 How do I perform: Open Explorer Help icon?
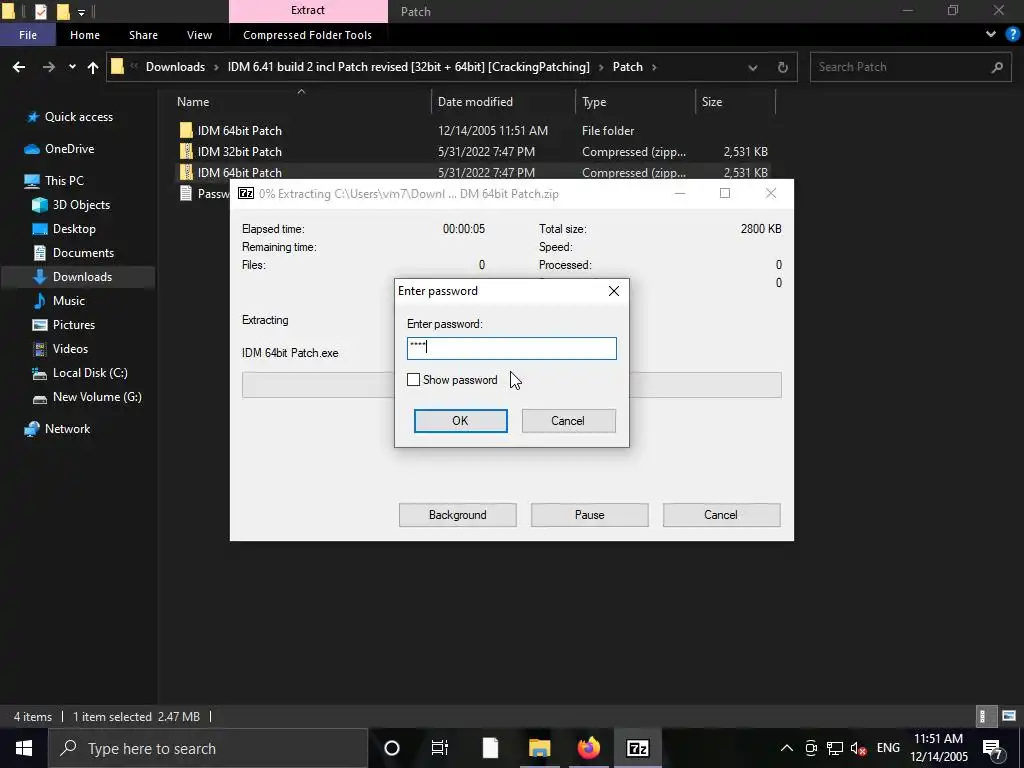pos(1013,35)
